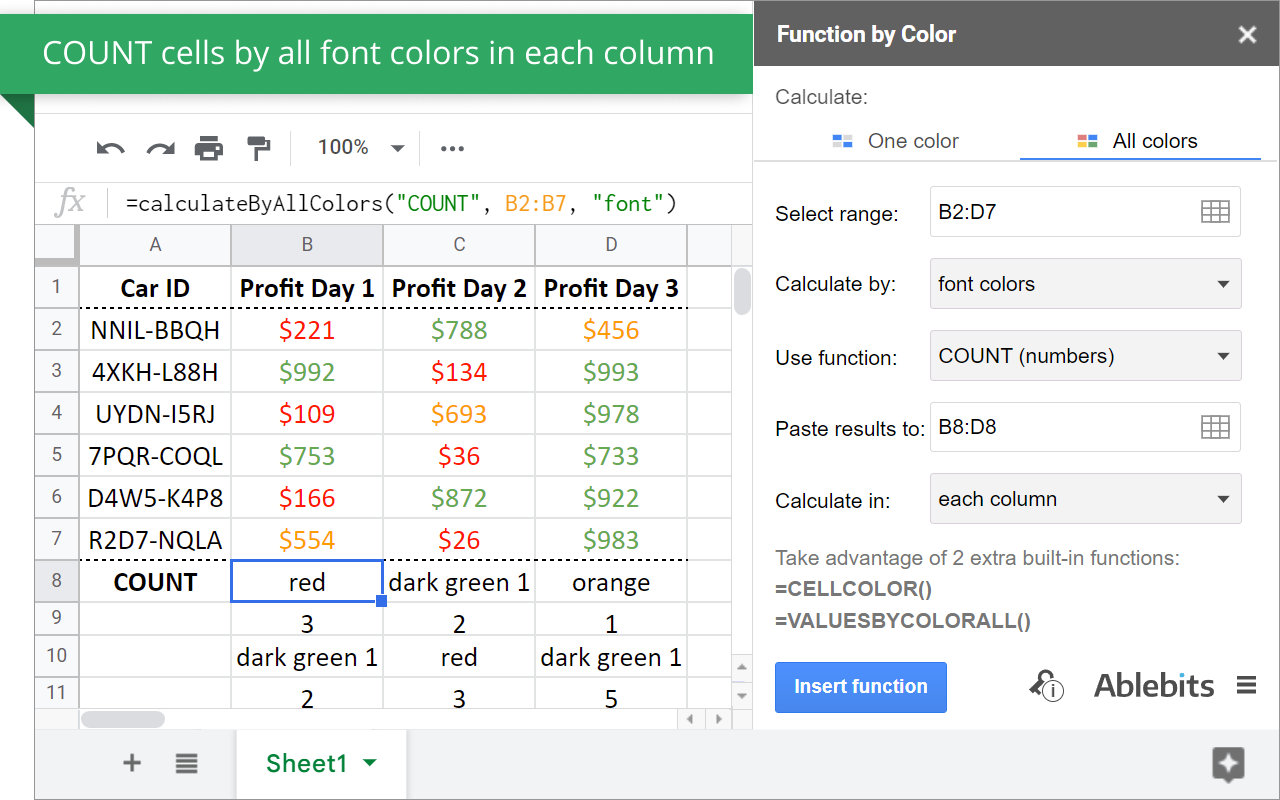Click the redo arrow in toolbar
The width and height of the screenshot is (1280, 800).
click(x=160, y=148)
